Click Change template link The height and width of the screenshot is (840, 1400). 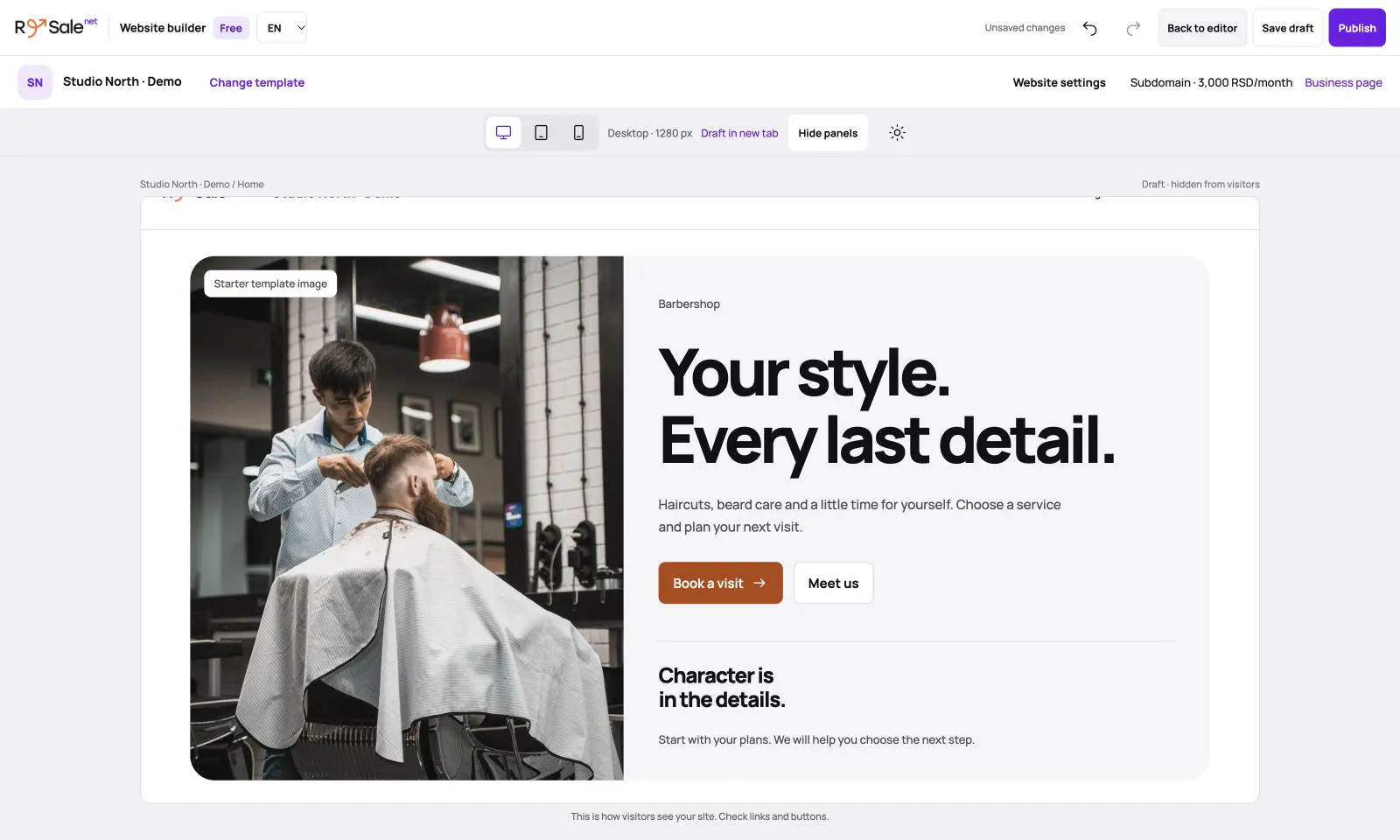[x=256, y=82]
